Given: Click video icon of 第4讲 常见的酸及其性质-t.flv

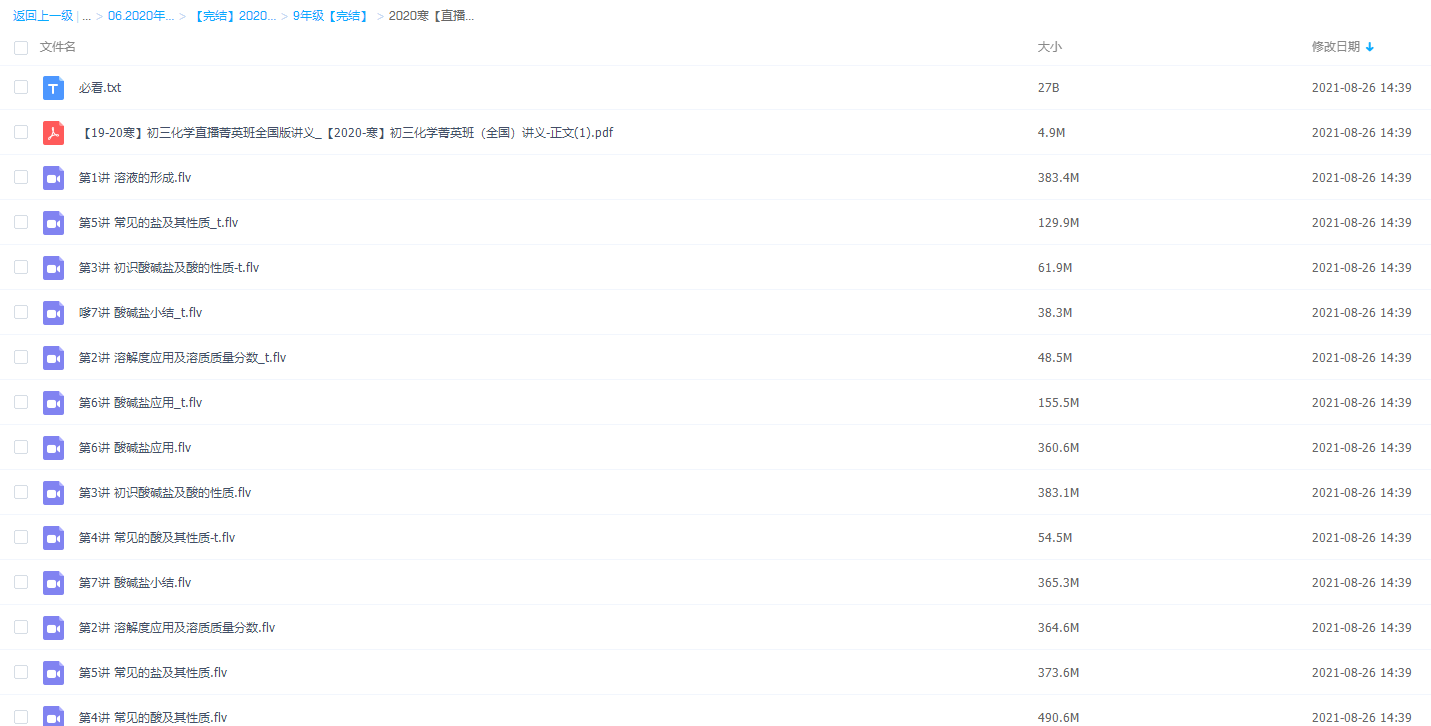Looking at the screenshot, I should (53, 538).
